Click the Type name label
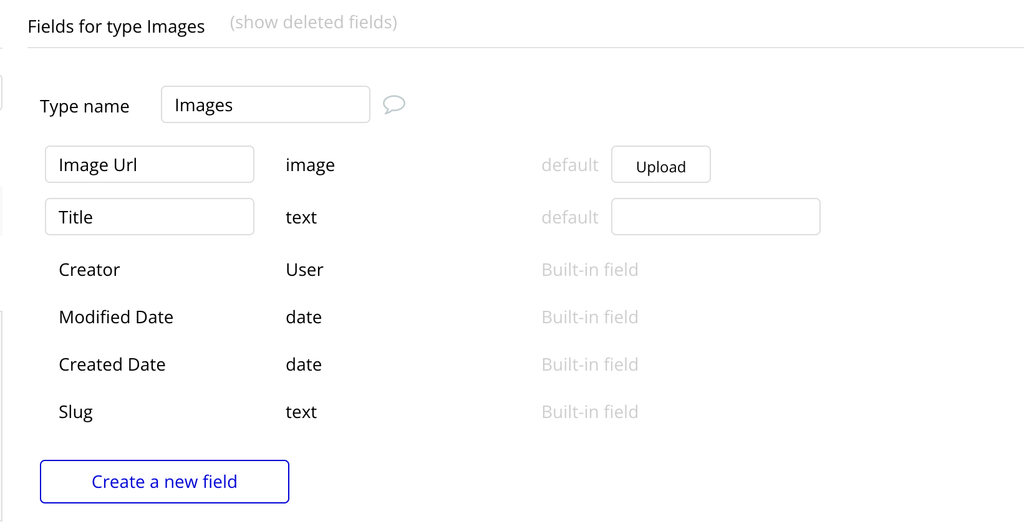 (85, 107)
